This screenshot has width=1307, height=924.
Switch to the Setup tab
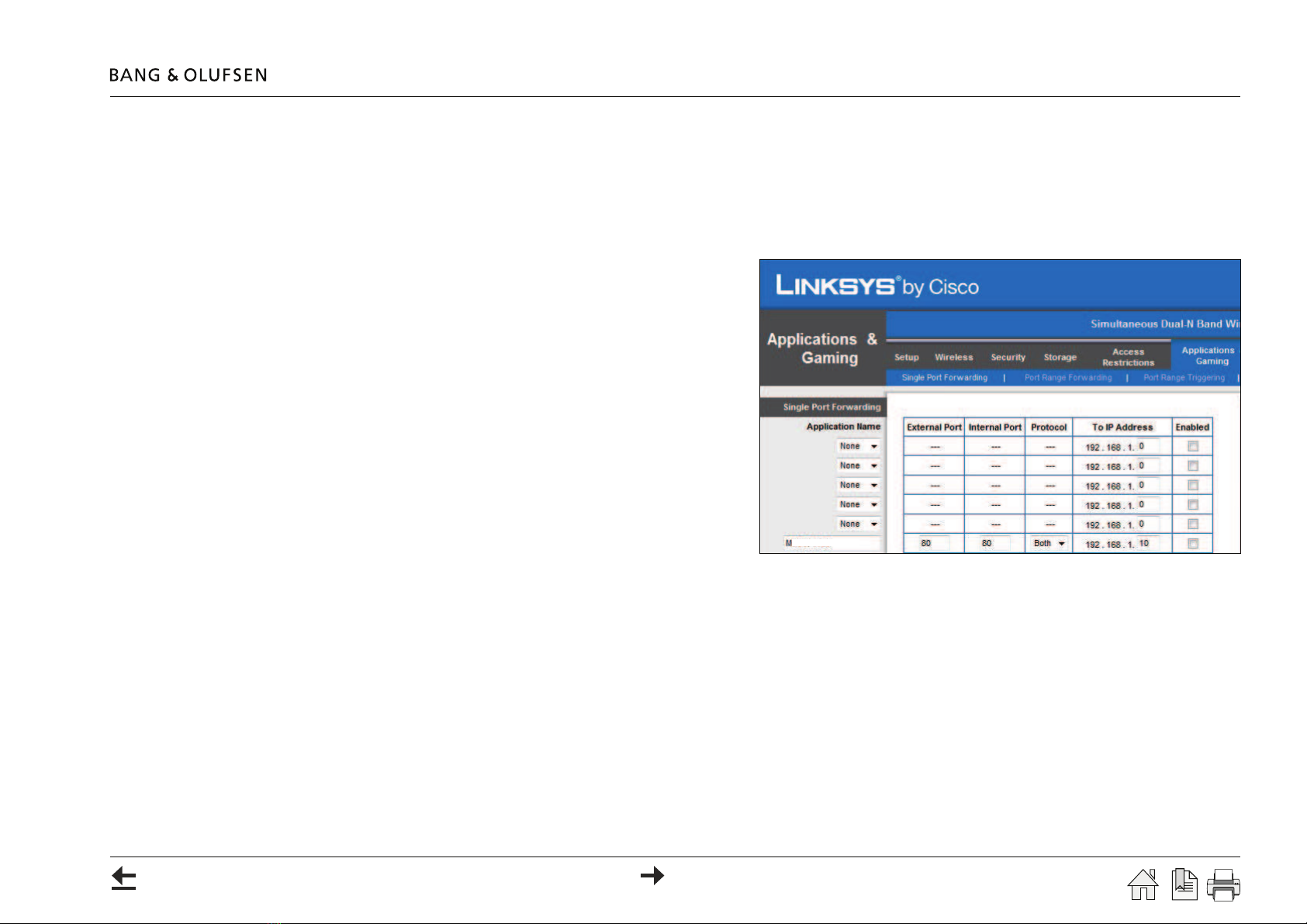pos(907,358)
